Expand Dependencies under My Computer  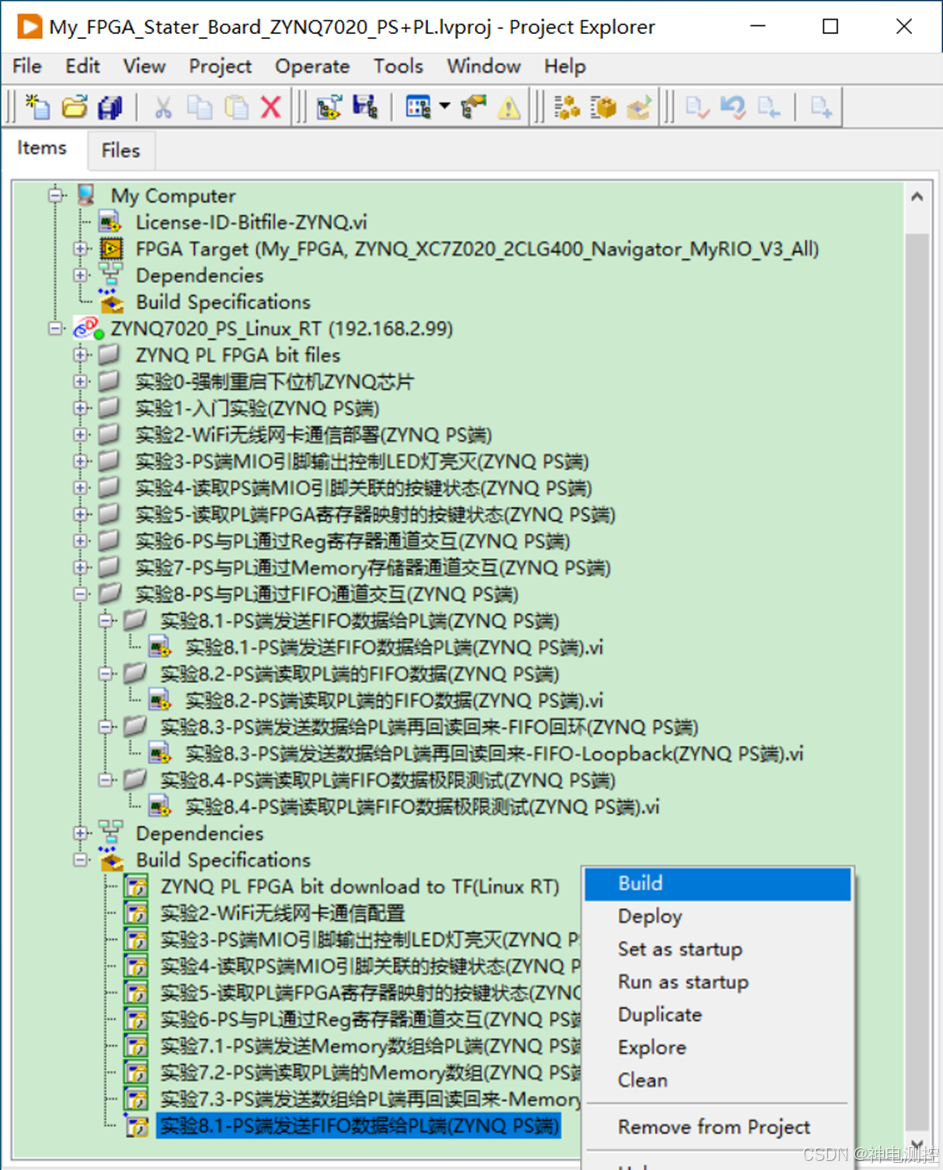point(81,275)
